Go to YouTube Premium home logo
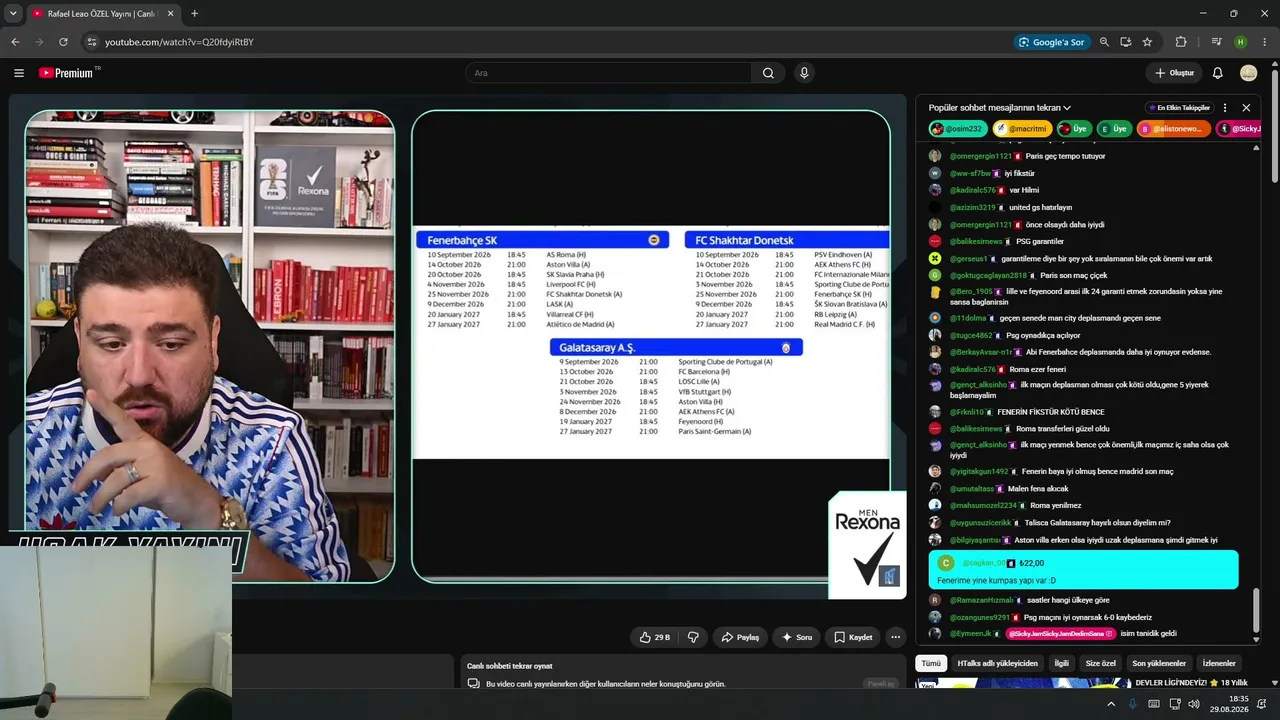This screenshot has width=1280, height=720. click(x=69, y=73)
